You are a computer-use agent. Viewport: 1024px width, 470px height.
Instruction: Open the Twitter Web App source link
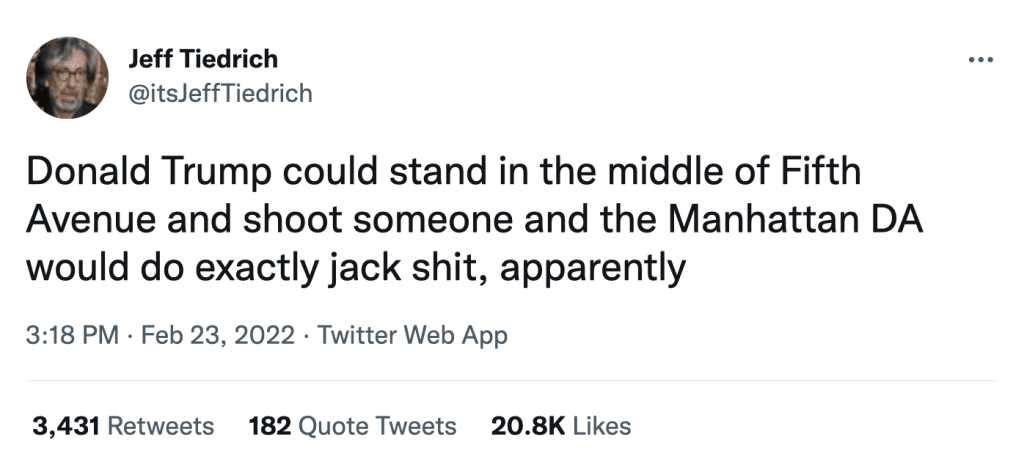click(x=412, y=335)
